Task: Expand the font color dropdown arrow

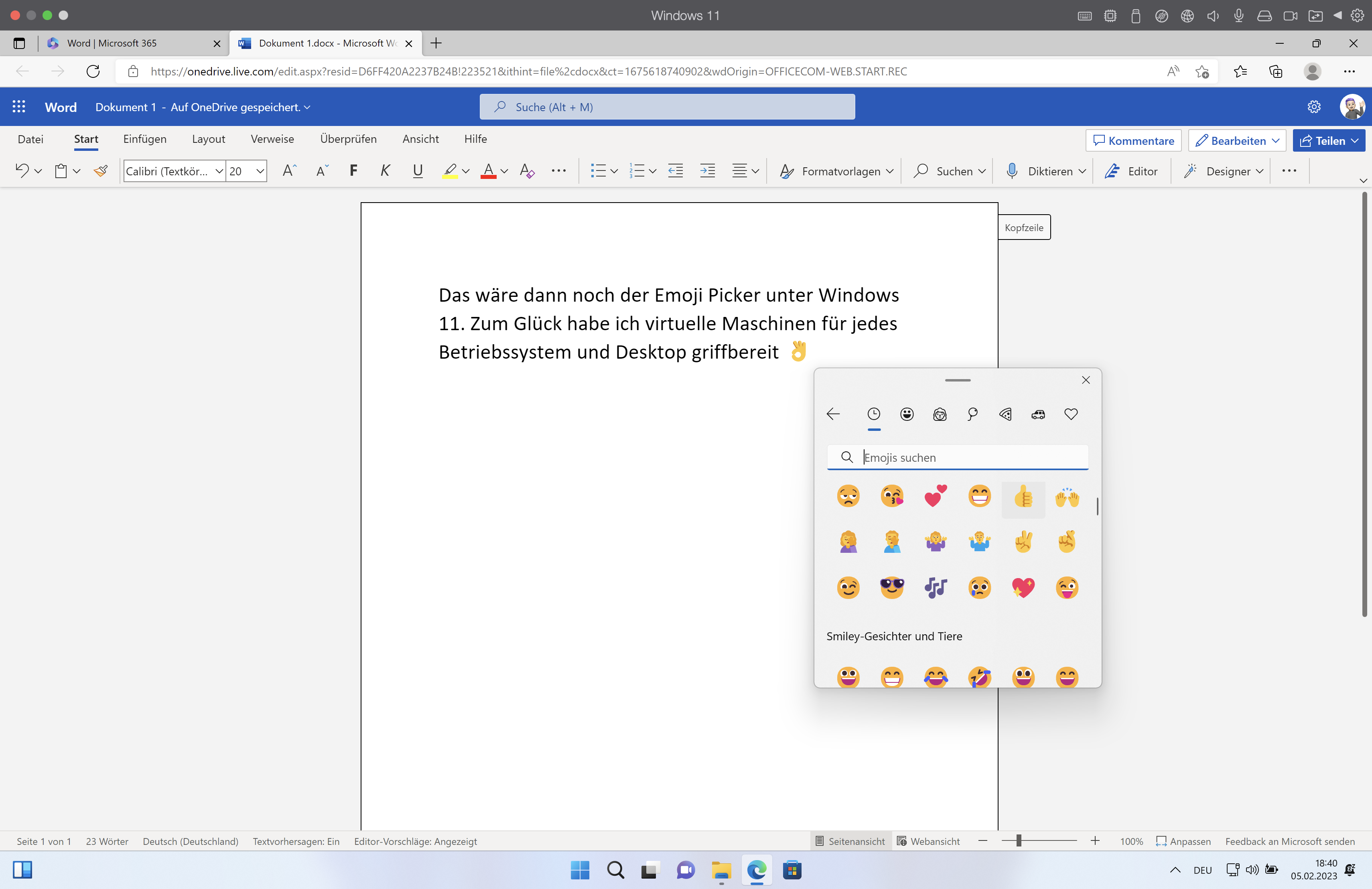Action: coord(504,170)
